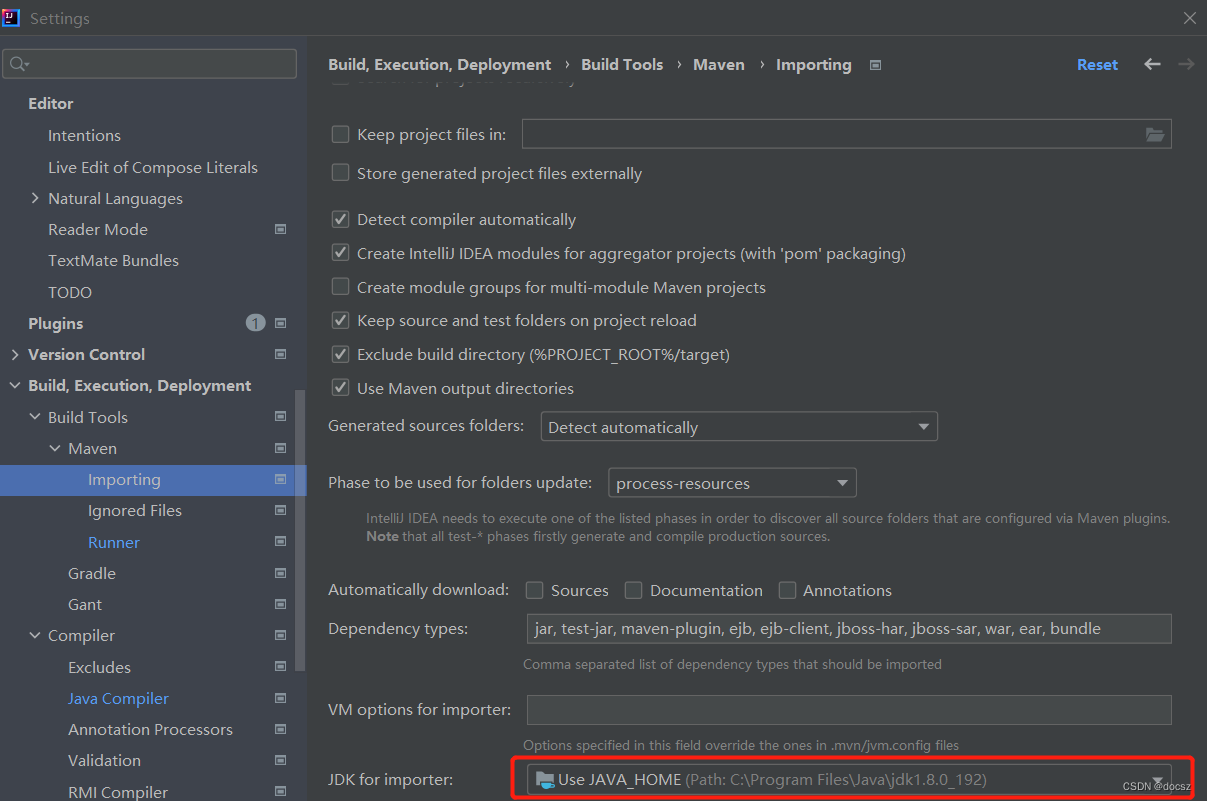Click the search magnifier icon in settings search
This screenshot has height=801, width=1207.
point(18,65)
